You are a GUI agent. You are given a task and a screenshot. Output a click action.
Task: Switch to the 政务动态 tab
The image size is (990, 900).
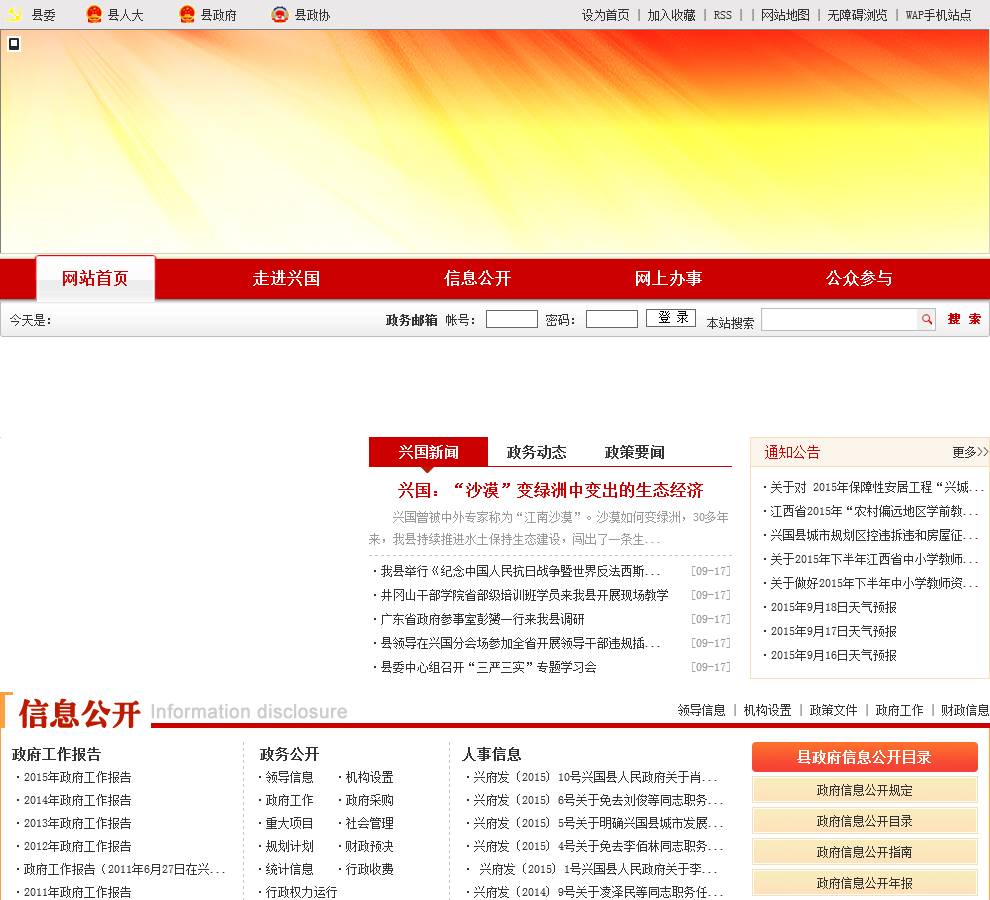tap(537, 452)
